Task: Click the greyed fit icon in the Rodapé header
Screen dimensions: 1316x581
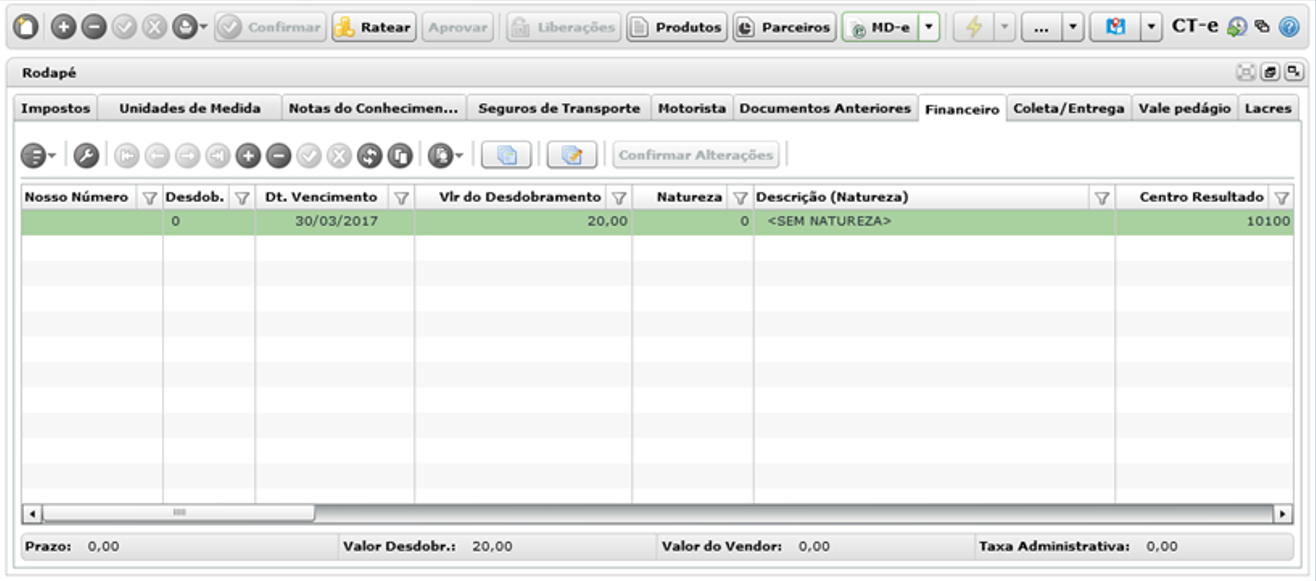Action: (1246, 72)
